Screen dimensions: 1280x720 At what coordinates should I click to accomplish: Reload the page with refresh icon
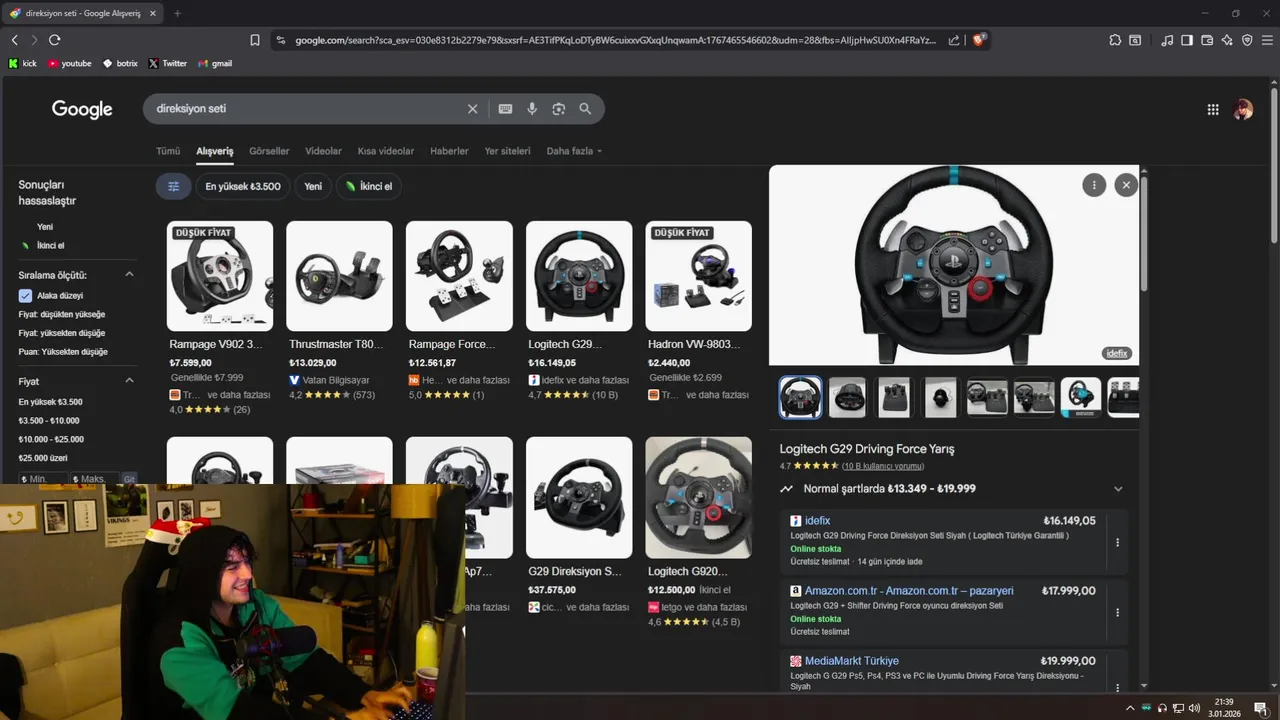[55, 40]
